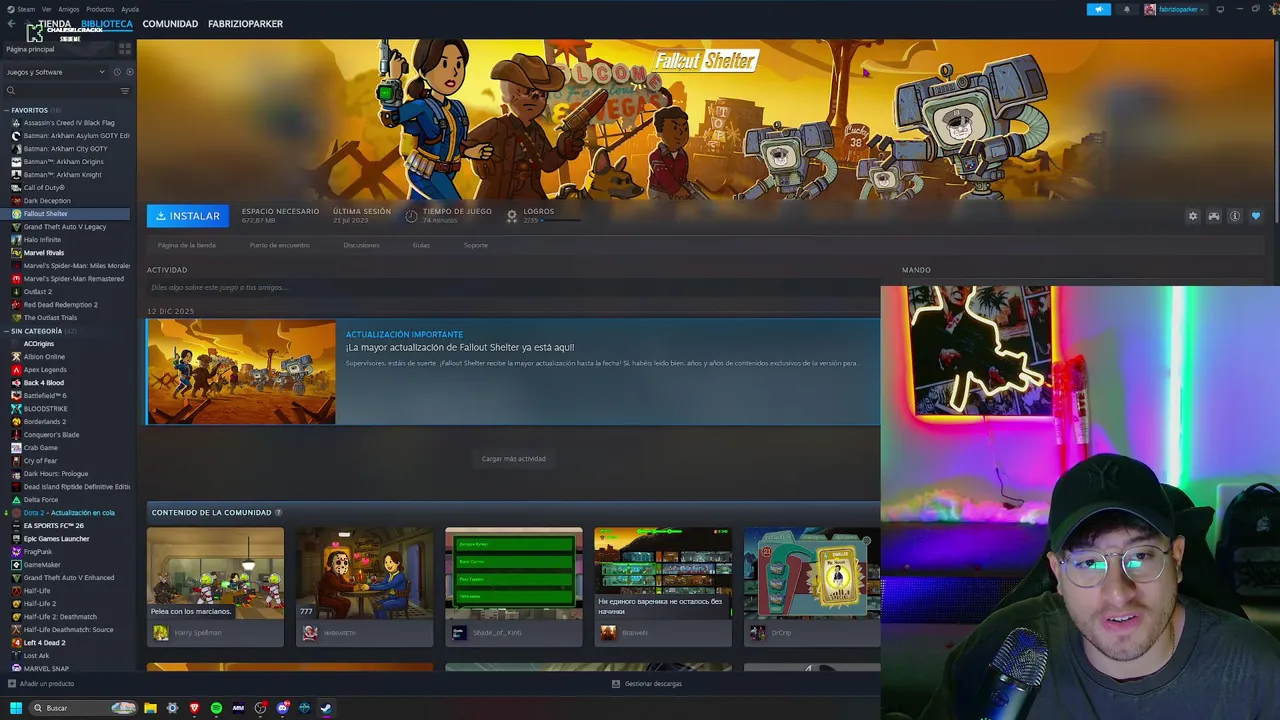Open the Ayuda menu
Image resolution: width=1280 pixels, height=720 pixels.
130,9
